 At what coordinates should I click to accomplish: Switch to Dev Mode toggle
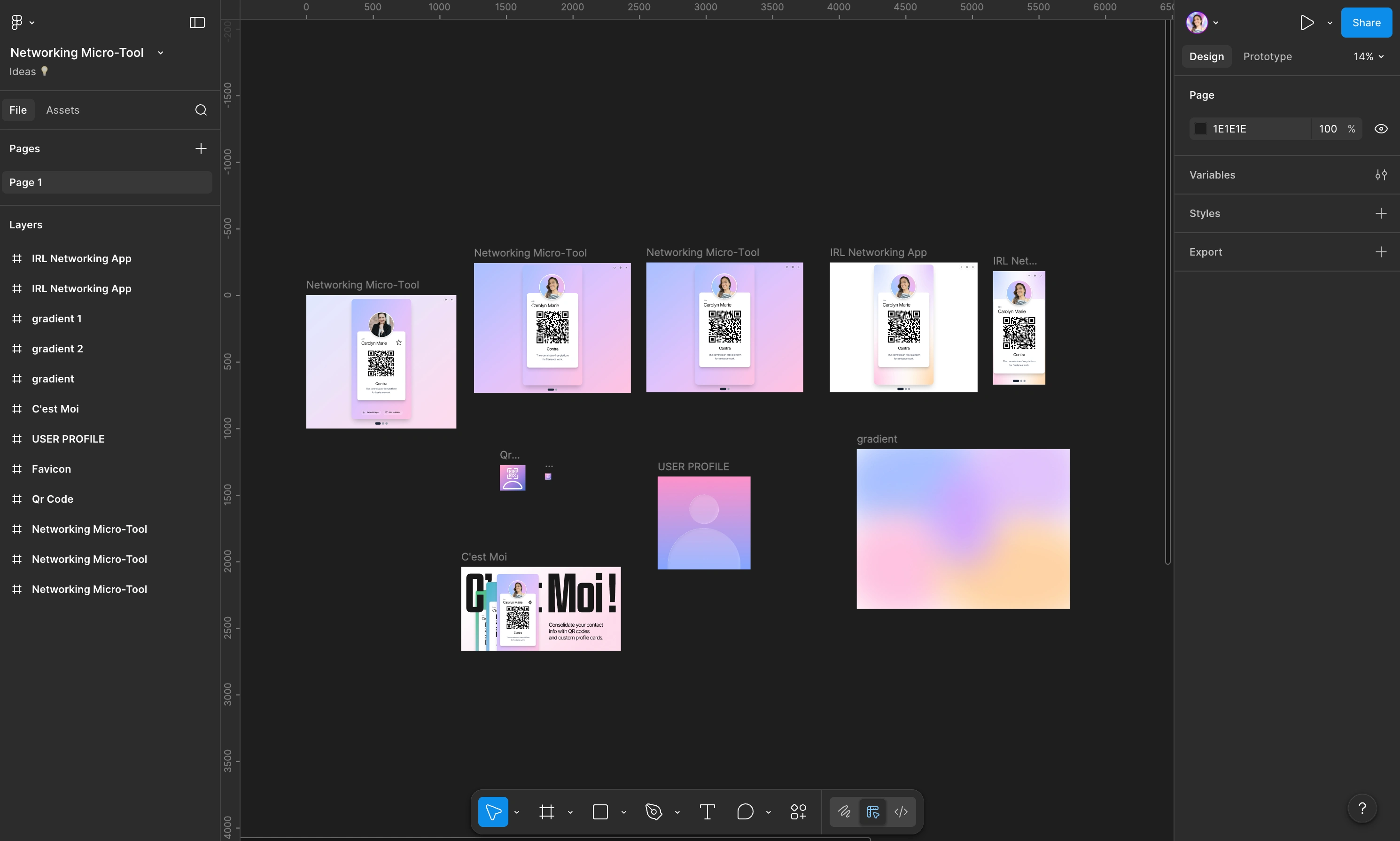(x=901, y=811)
